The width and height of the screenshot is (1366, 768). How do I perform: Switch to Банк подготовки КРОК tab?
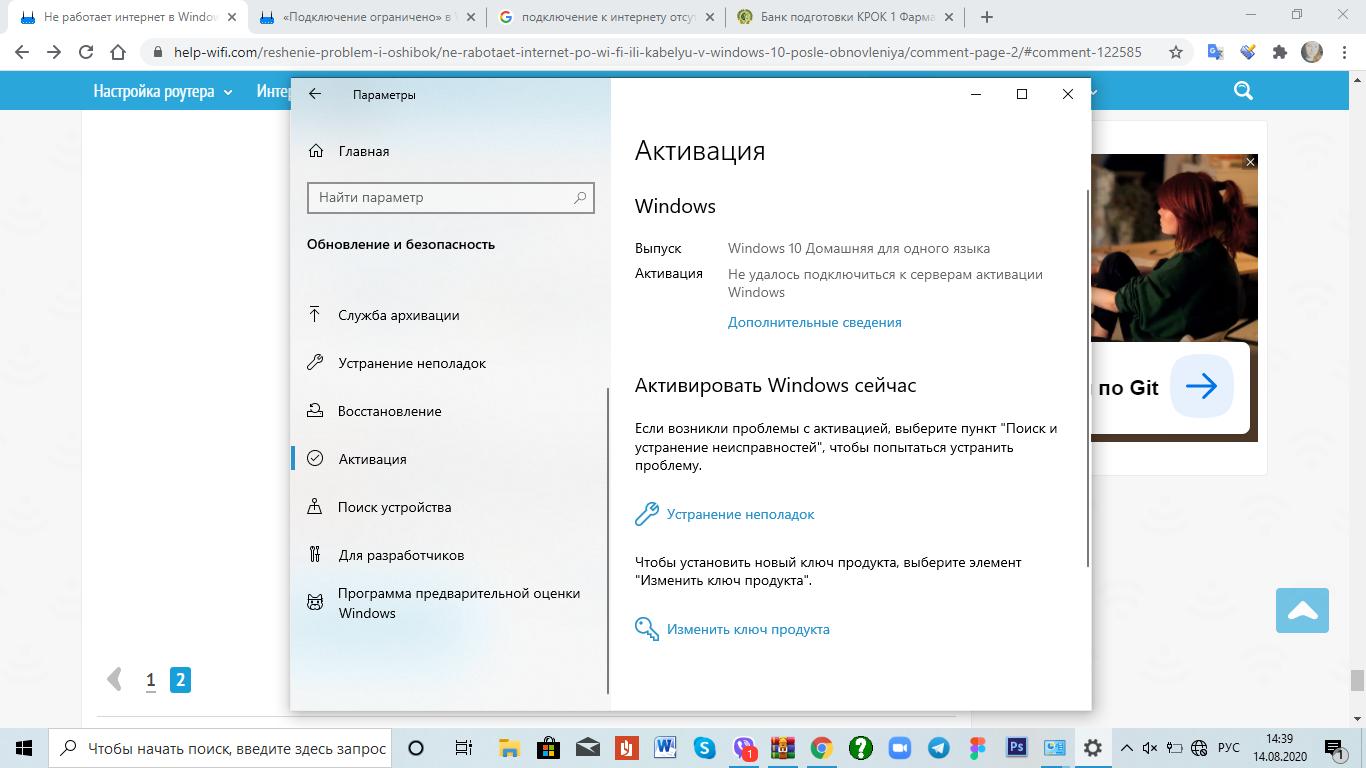845,17
